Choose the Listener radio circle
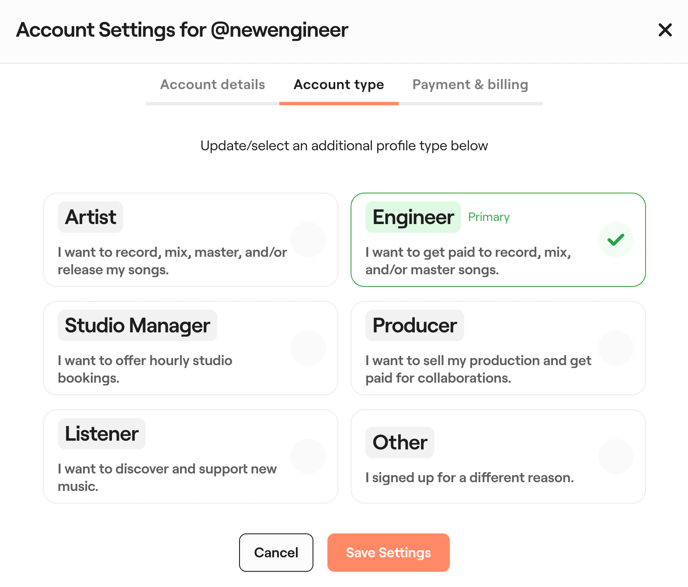 click(308, 456)
